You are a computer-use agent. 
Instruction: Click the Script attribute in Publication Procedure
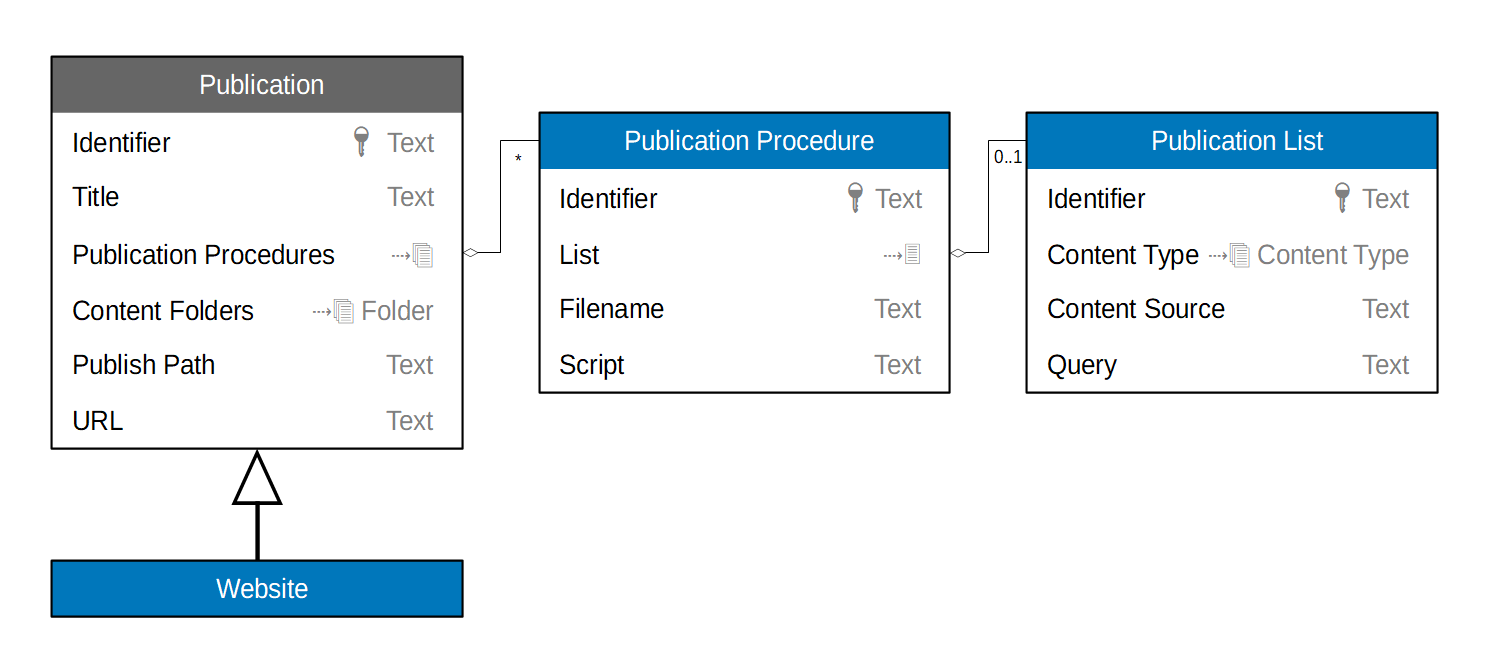592,365
